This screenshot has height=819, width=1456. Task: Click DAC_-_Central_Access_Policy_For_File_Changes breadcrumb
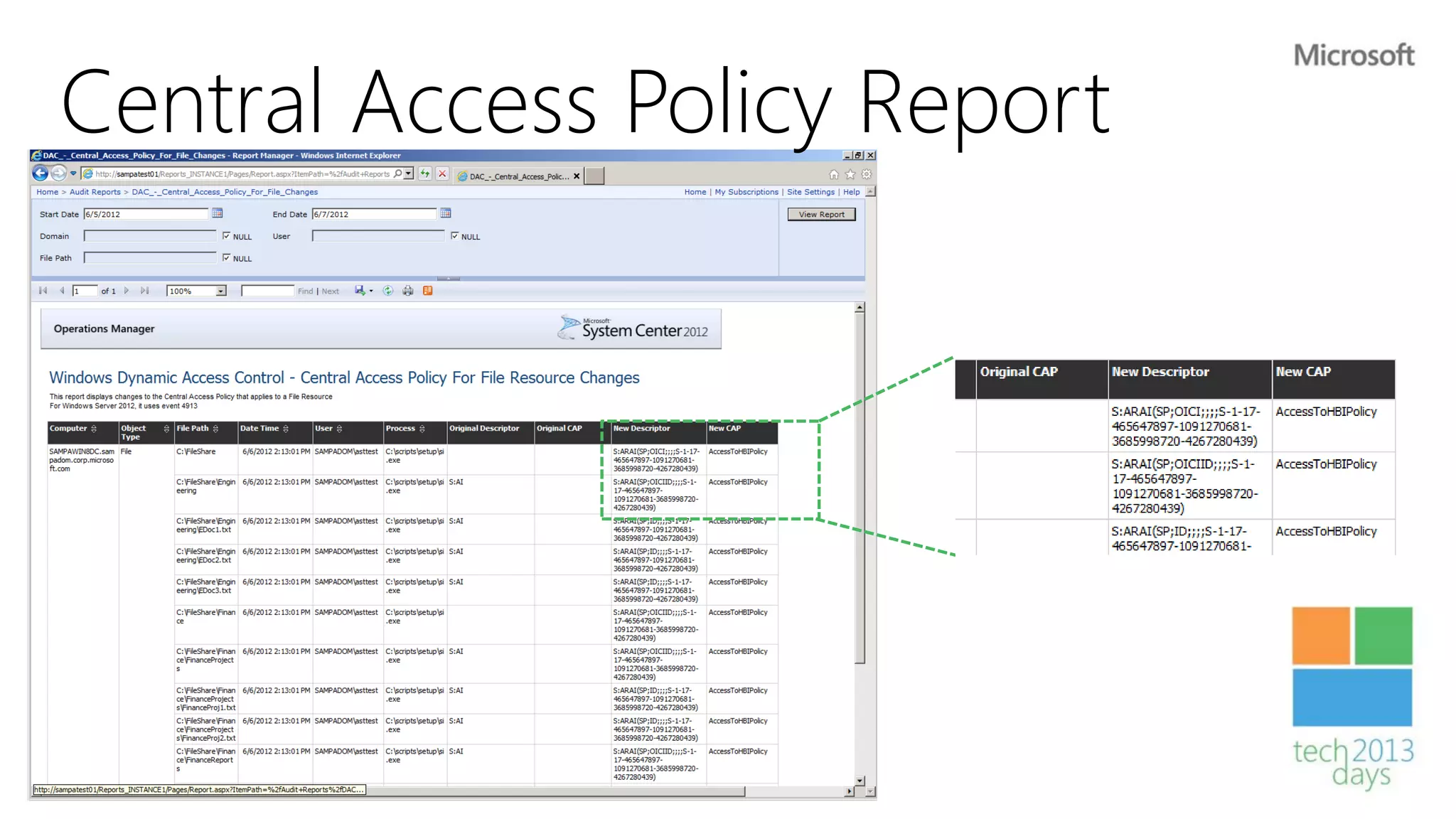(x=225, y=192)
